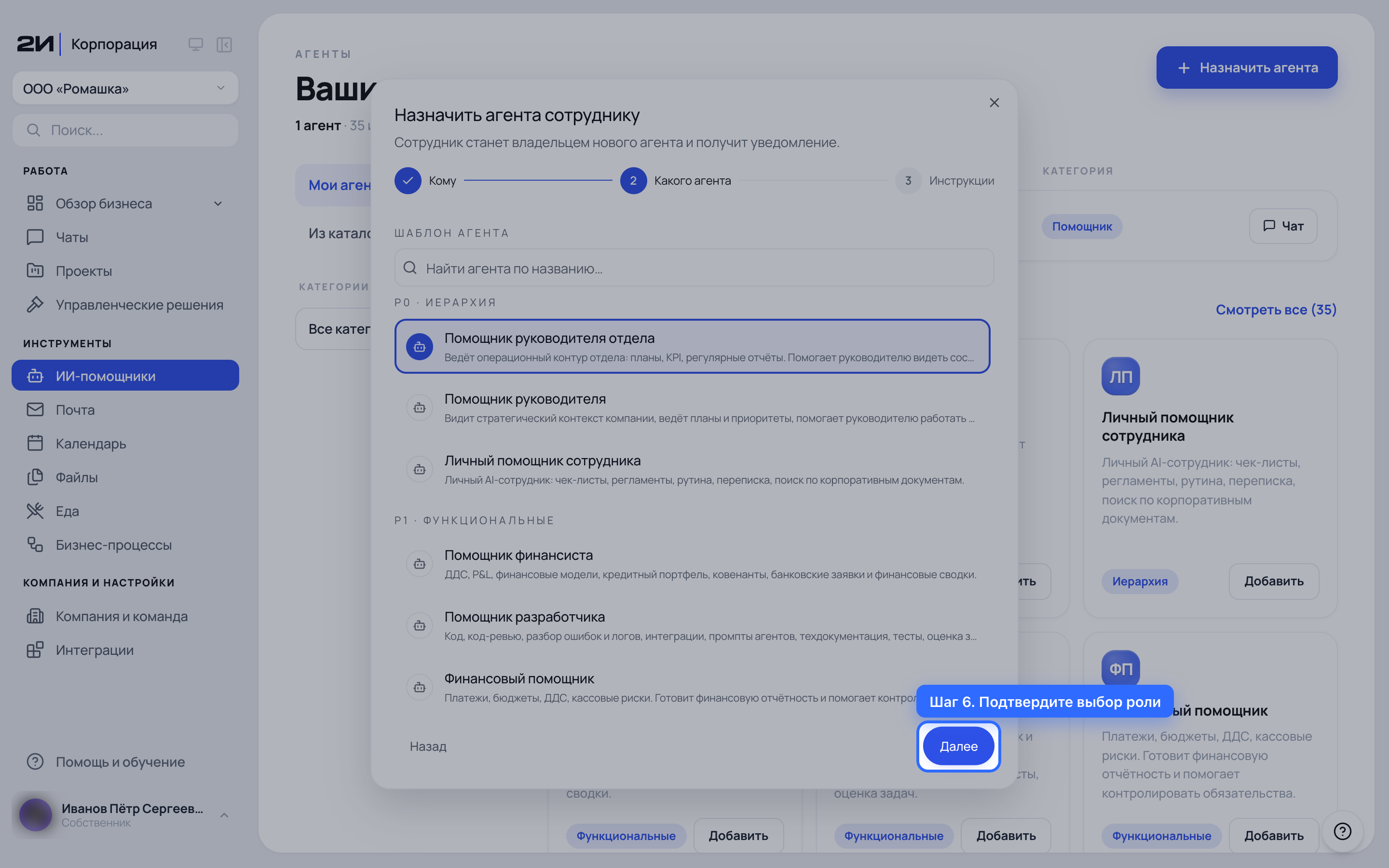Viewport: 1389px width, 868px height.
Task: Click the Назначить агента button
Action: [x=1247, y=68]
